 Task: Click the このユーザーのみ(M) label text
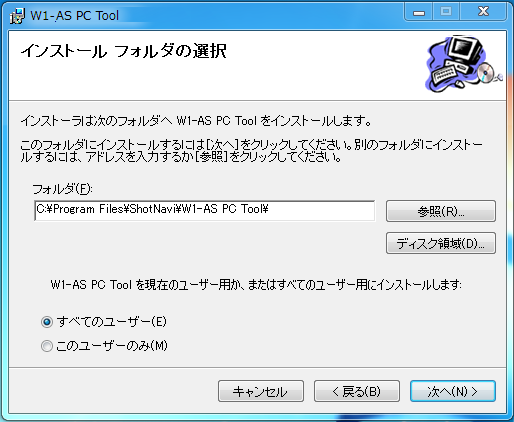(x=112, y=346)
